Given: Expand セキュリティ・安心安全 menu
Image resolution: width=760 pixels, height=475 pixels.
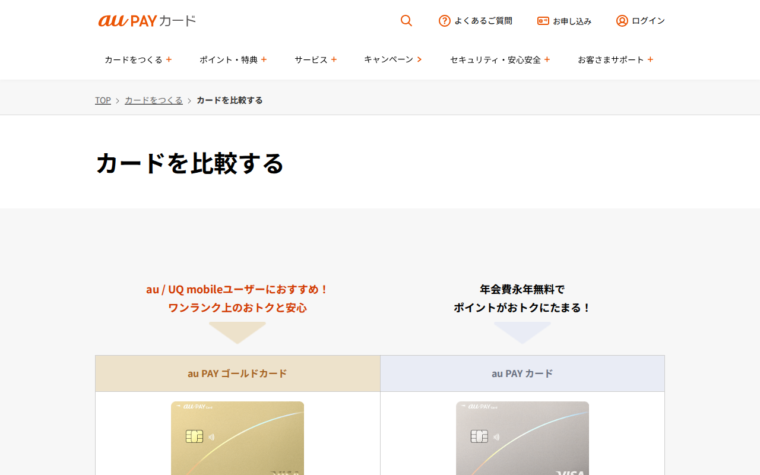Looking at the screenshot, I should click(500, 60).
